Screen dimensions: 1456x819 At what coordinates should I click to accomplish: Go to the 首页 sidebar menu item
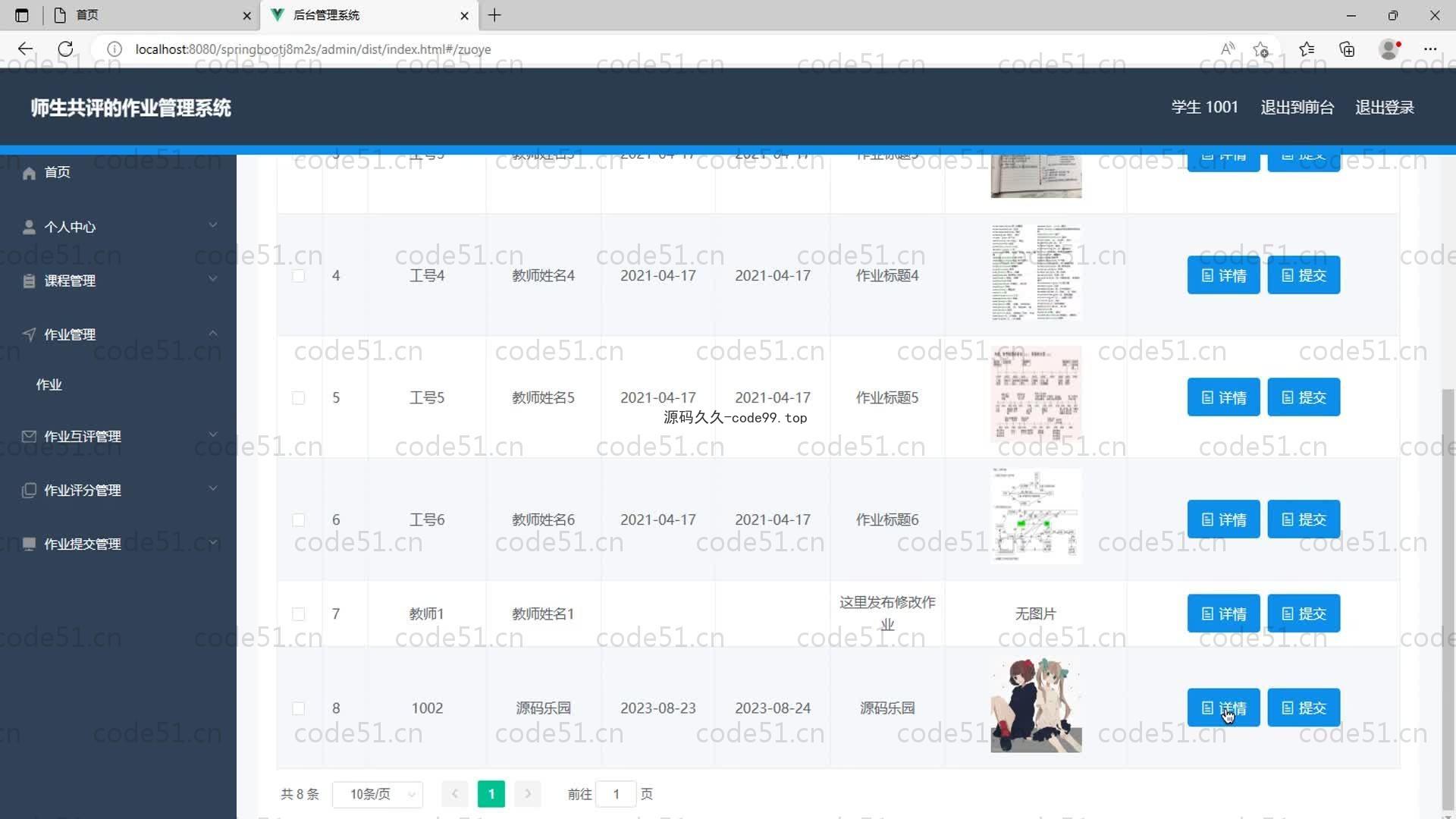click(x=118, y=173)
